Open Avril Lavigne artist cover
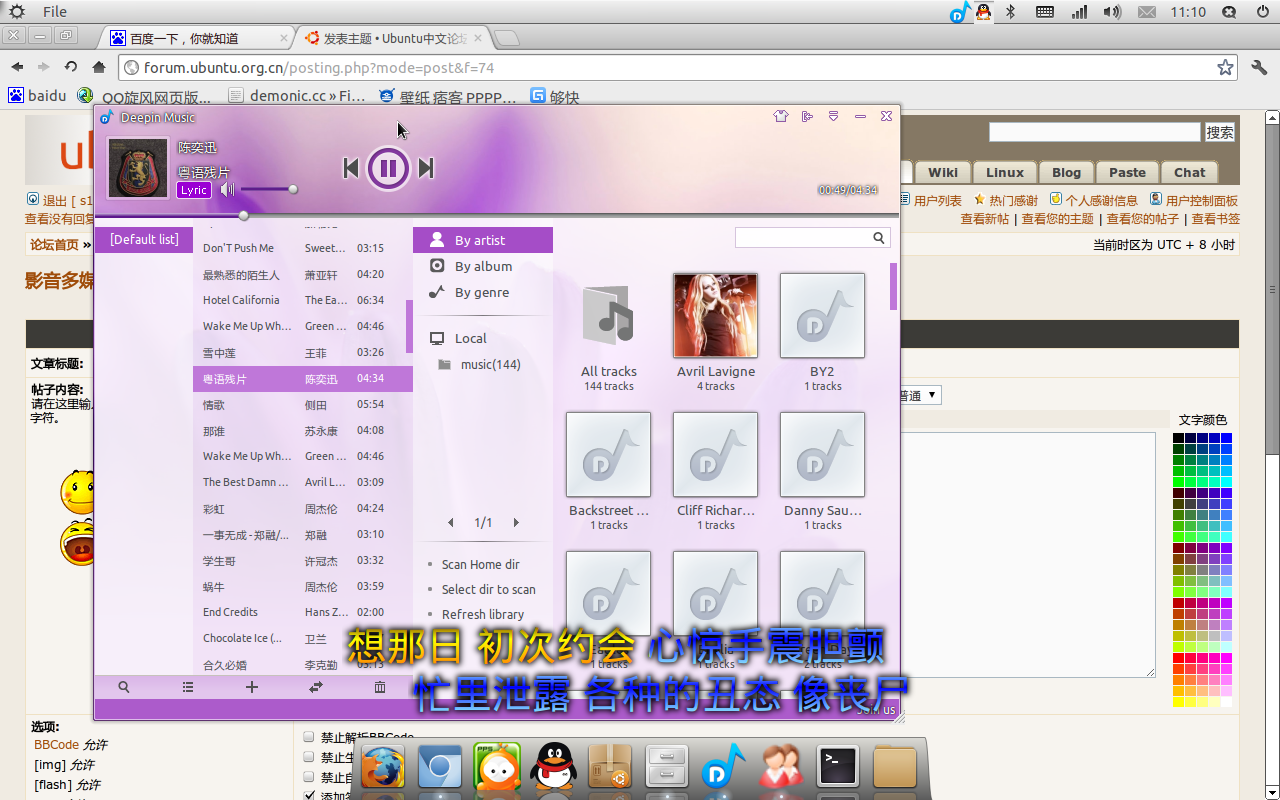Screen dimensions: 1280x800 716,315
